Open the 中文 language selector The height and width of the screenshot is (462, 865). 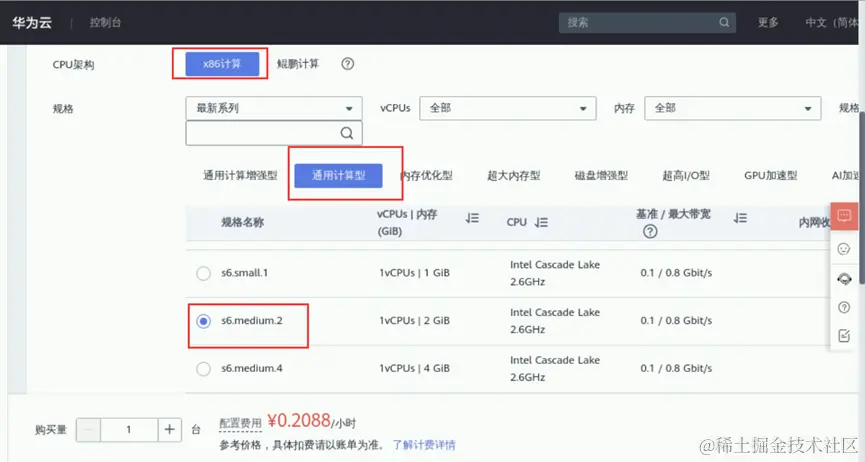coord(832,23)
